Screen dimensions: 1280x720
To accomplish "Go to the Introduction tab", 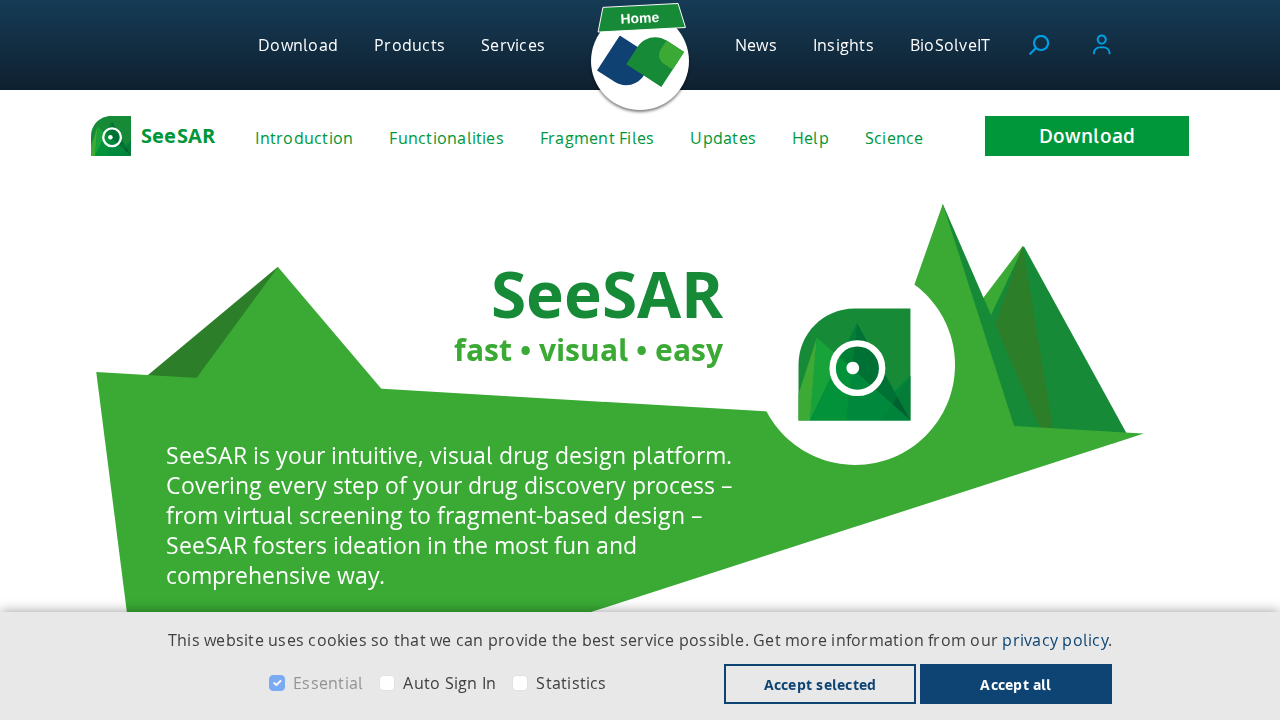I will (304, 138).
